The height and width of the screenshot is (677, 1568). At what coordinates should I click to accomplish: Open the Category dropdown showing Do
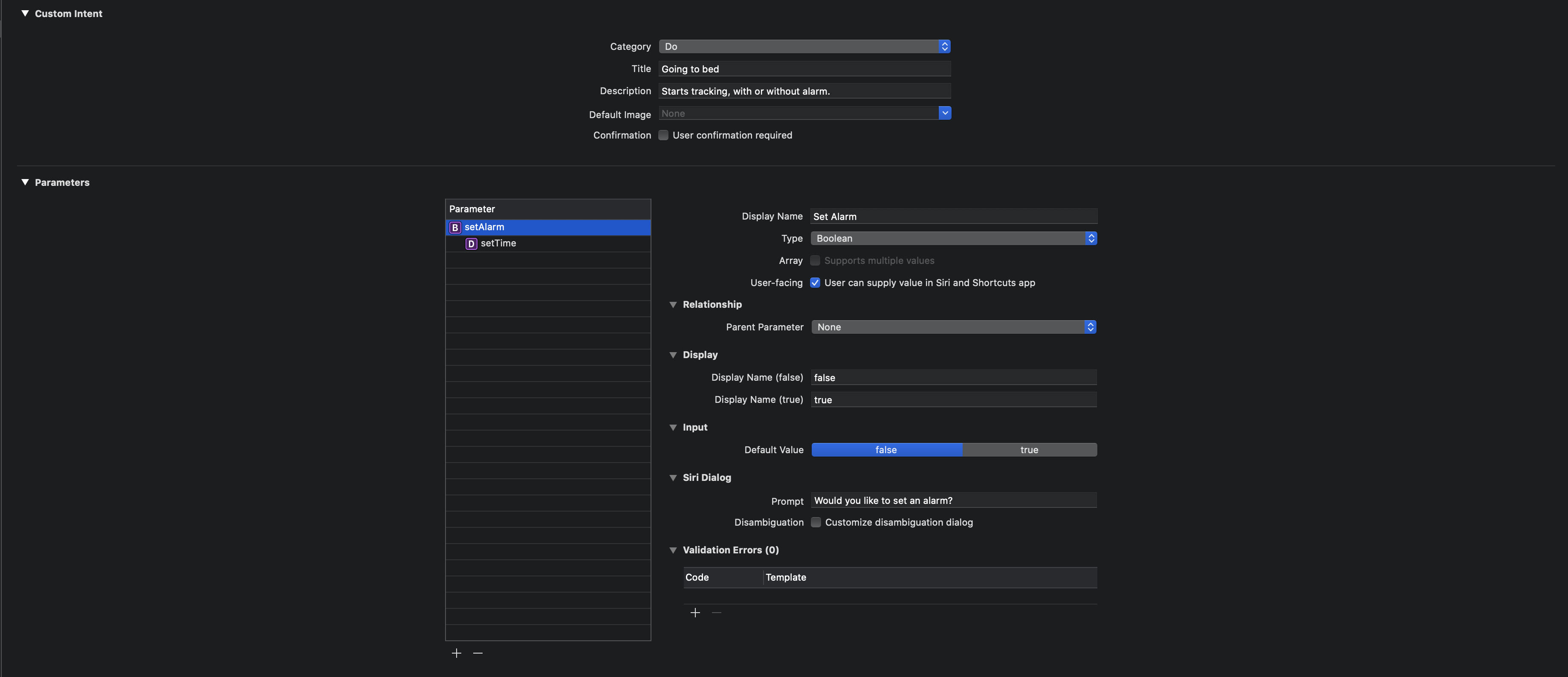pyautogui.click(x=804, y=46)
